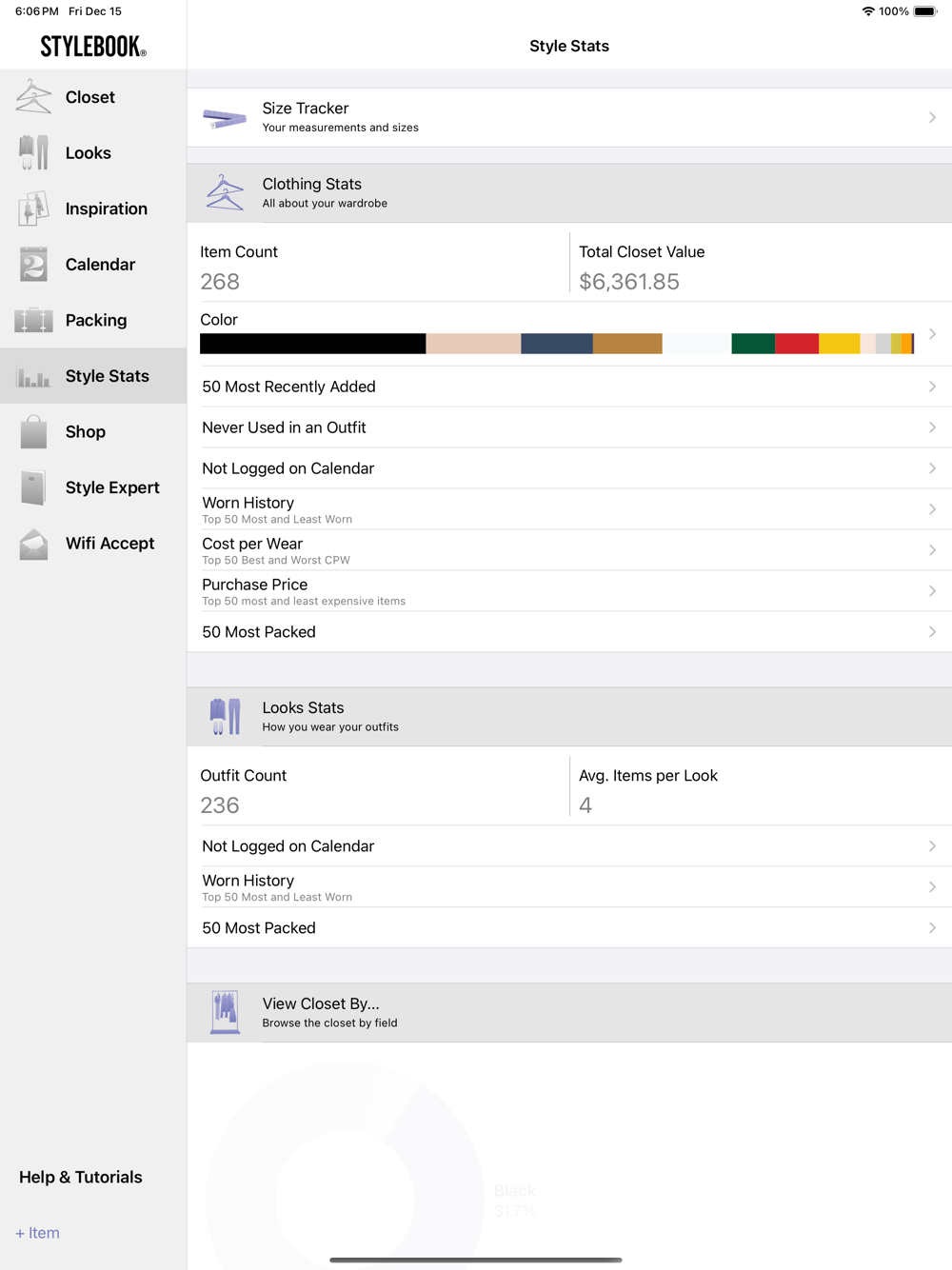
Task: Tap the + Item link
Action: 37,1233
